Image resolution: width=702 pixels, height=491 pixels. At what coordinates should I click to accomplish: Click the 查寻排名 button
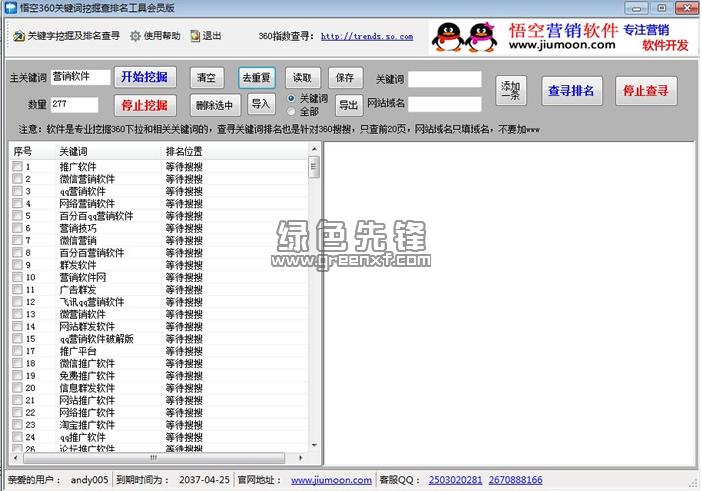pyautogui.click(x=572, y=91)
